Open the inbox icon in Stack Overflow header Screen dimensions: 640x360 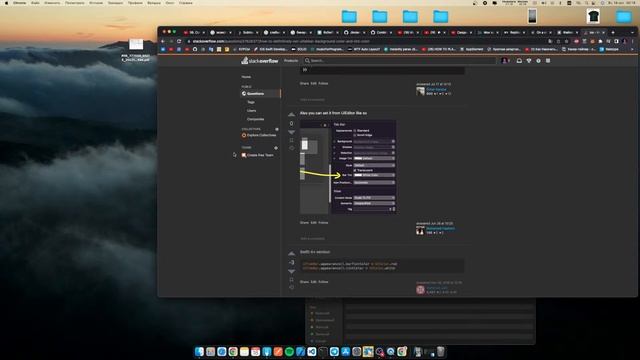pyautogui.click(x=519, y=60)
